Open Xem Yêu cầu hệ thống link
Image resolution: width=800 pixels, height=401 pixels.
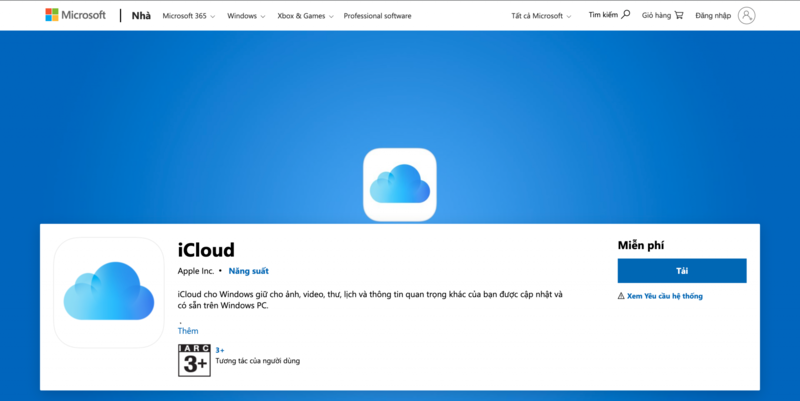[664, 296]
